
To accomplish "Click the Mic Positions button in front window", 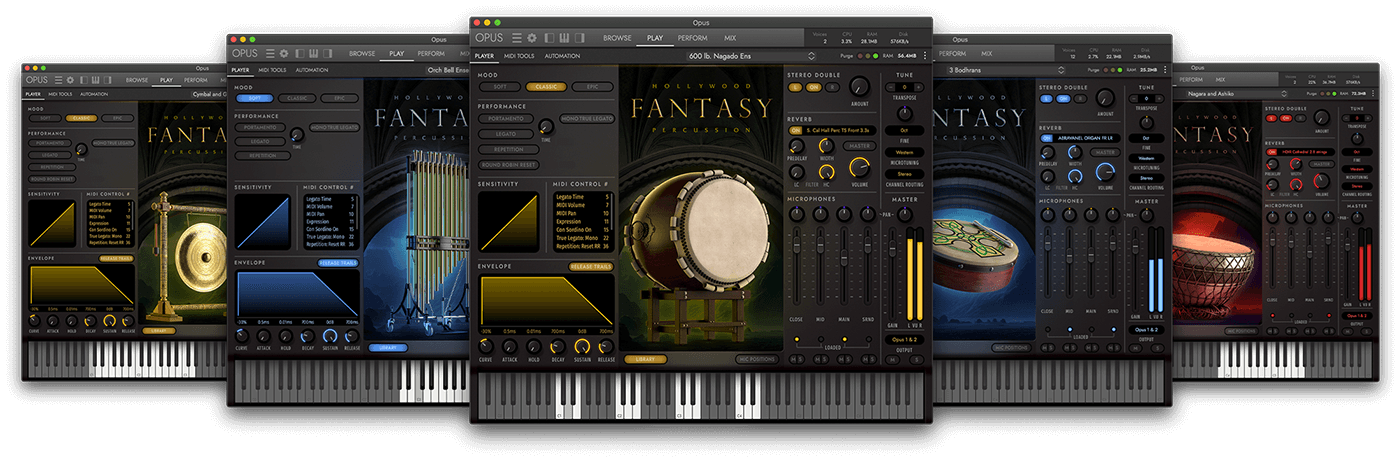I will (x=756, y=359).
